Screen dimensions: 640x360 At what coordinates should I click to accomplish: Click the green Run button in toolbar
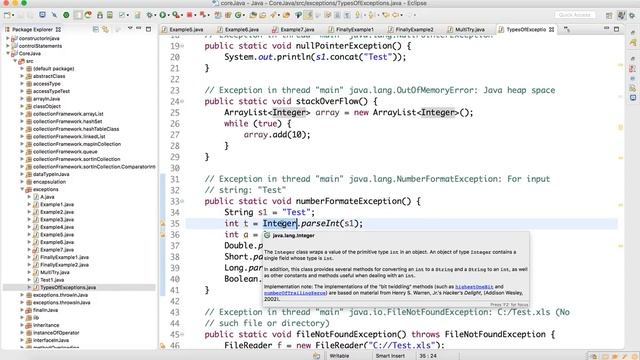point(162,15)
